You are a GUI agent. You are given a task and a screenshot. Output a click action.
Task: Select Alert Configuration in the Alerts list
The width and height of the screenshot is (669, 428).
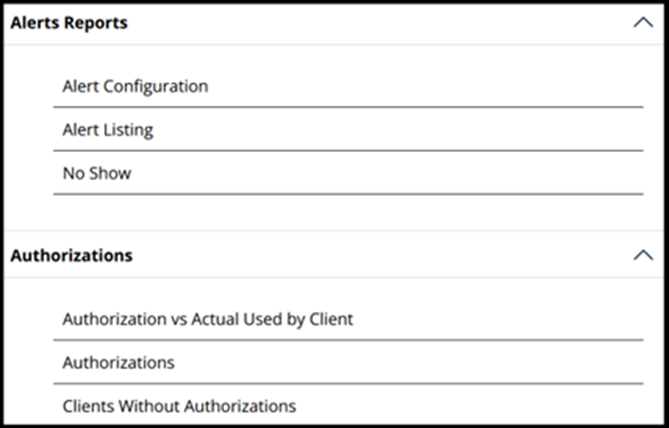(x=348, y=86)
